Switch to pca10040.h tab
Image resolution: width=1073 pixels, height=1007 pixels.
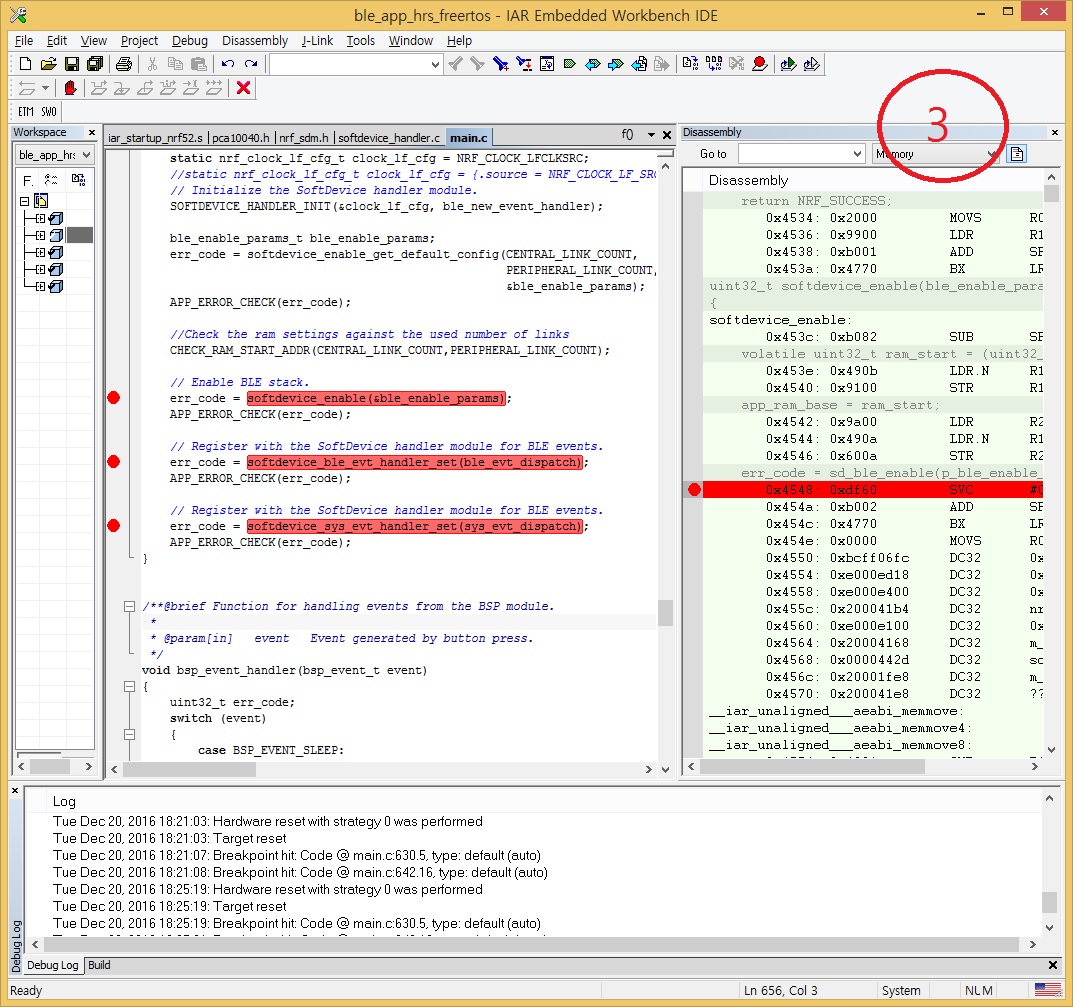(x=241, y=138)
